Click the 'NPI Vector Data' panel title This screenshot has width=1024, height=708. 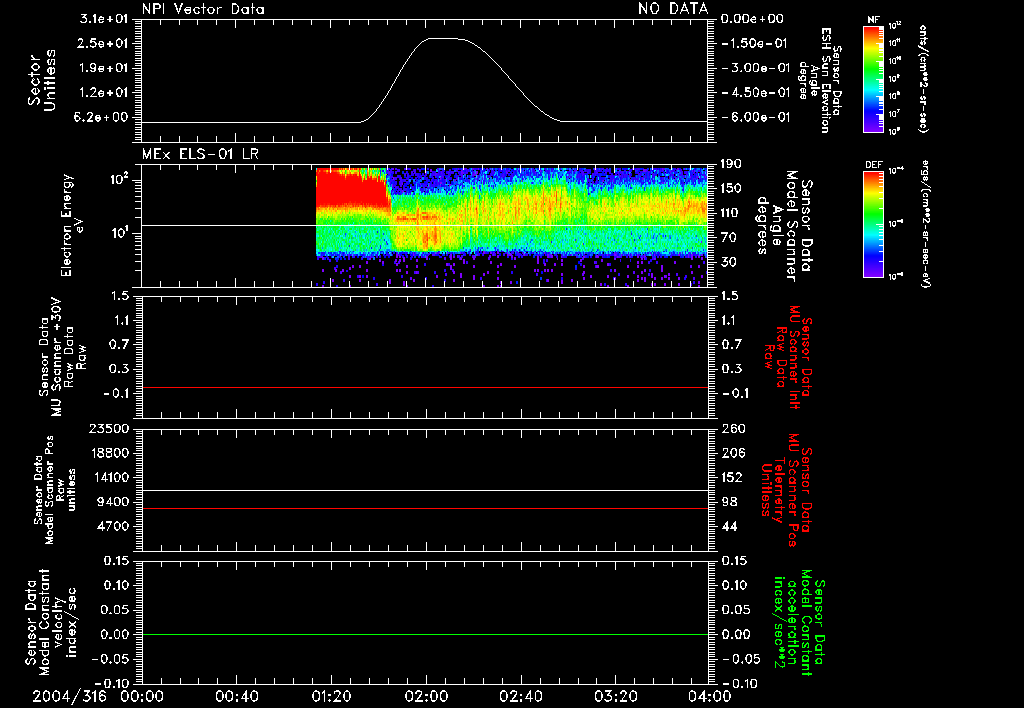click(x=203, y=9)
